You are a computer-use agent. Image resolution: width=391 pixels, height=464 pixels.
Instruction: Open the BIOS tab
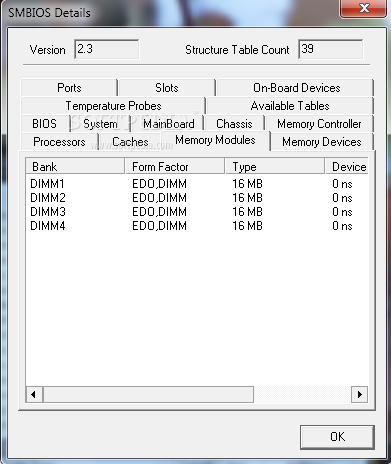pyautogui.click(x=45, y=124)
